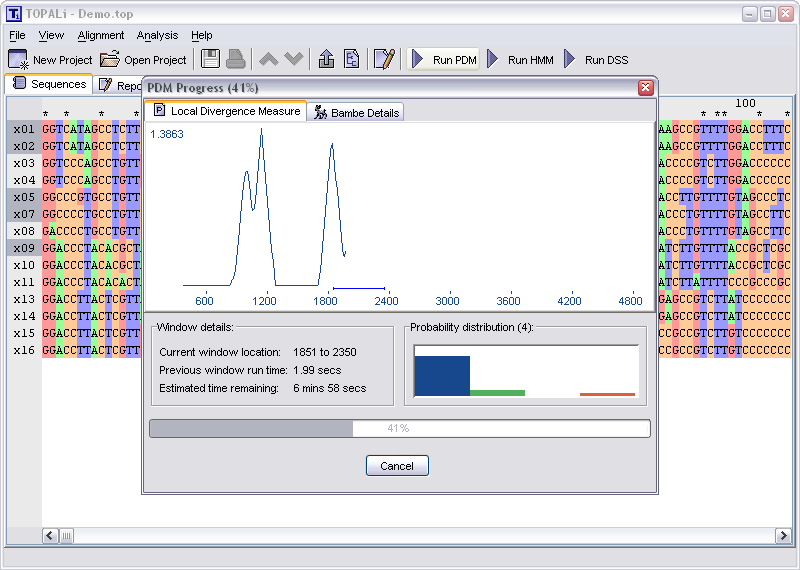Click the green probability distribution bar
Image resolution: width=800 pixels, height=570 pixels.
point(497,393)
